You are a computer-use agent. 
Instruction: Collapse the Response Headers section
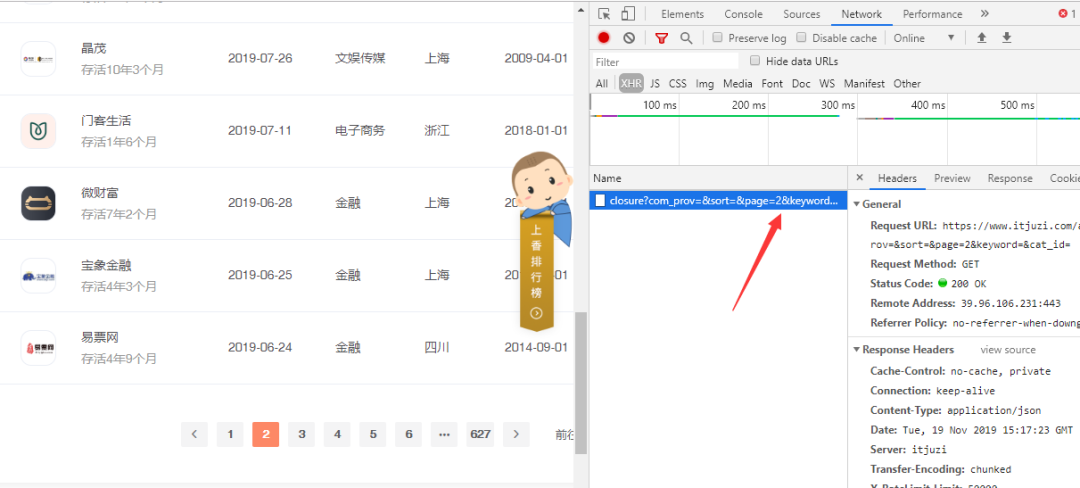pyautogui.click(x=857, y=350)
